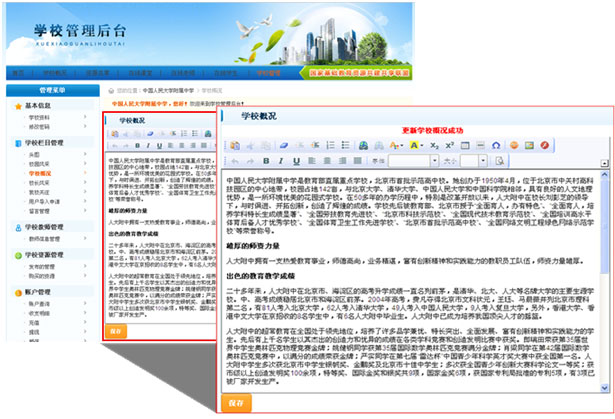Viewport: 615px width, 419px height.
Task: Toggle align left in the enlarged editor
Action: (x=312, y=161)
